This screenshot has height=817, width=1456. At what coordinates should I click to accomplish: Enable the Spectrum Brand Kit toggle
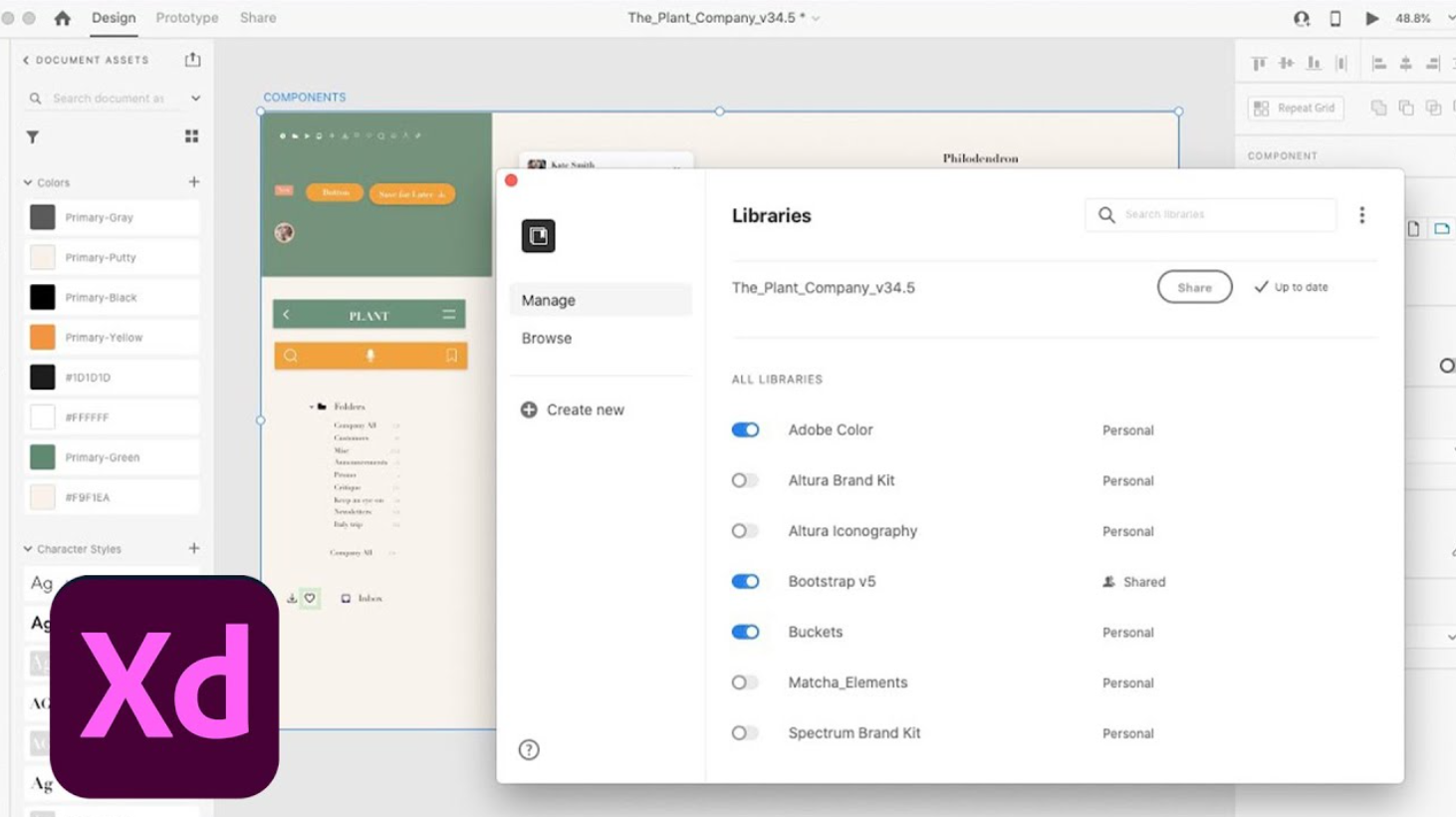[x=745, y=733]
